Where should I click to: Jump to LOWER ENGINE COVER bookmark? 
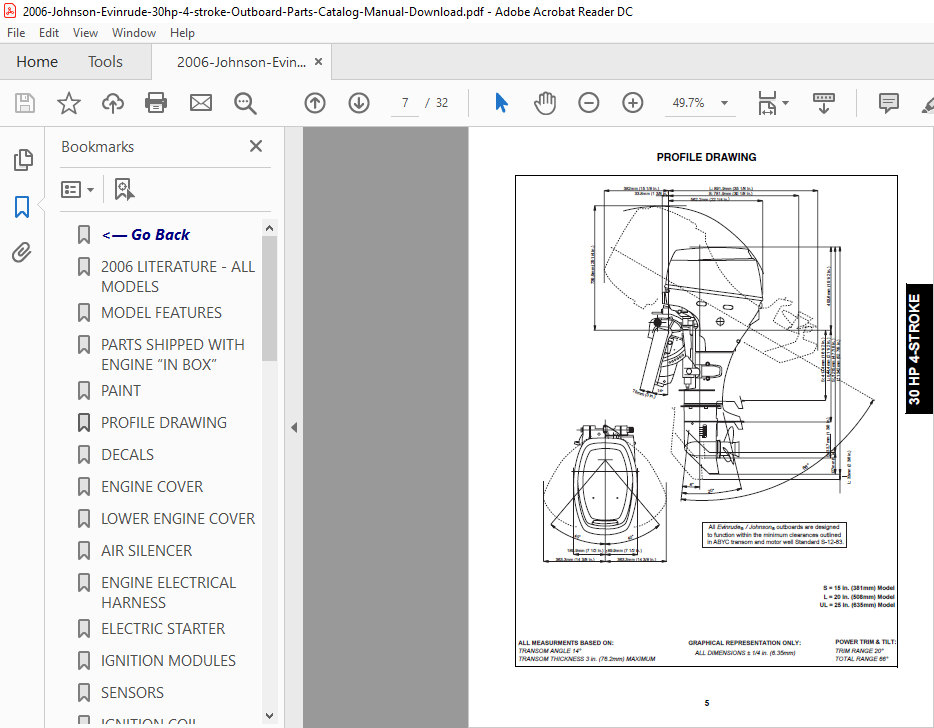pos(178,519)
